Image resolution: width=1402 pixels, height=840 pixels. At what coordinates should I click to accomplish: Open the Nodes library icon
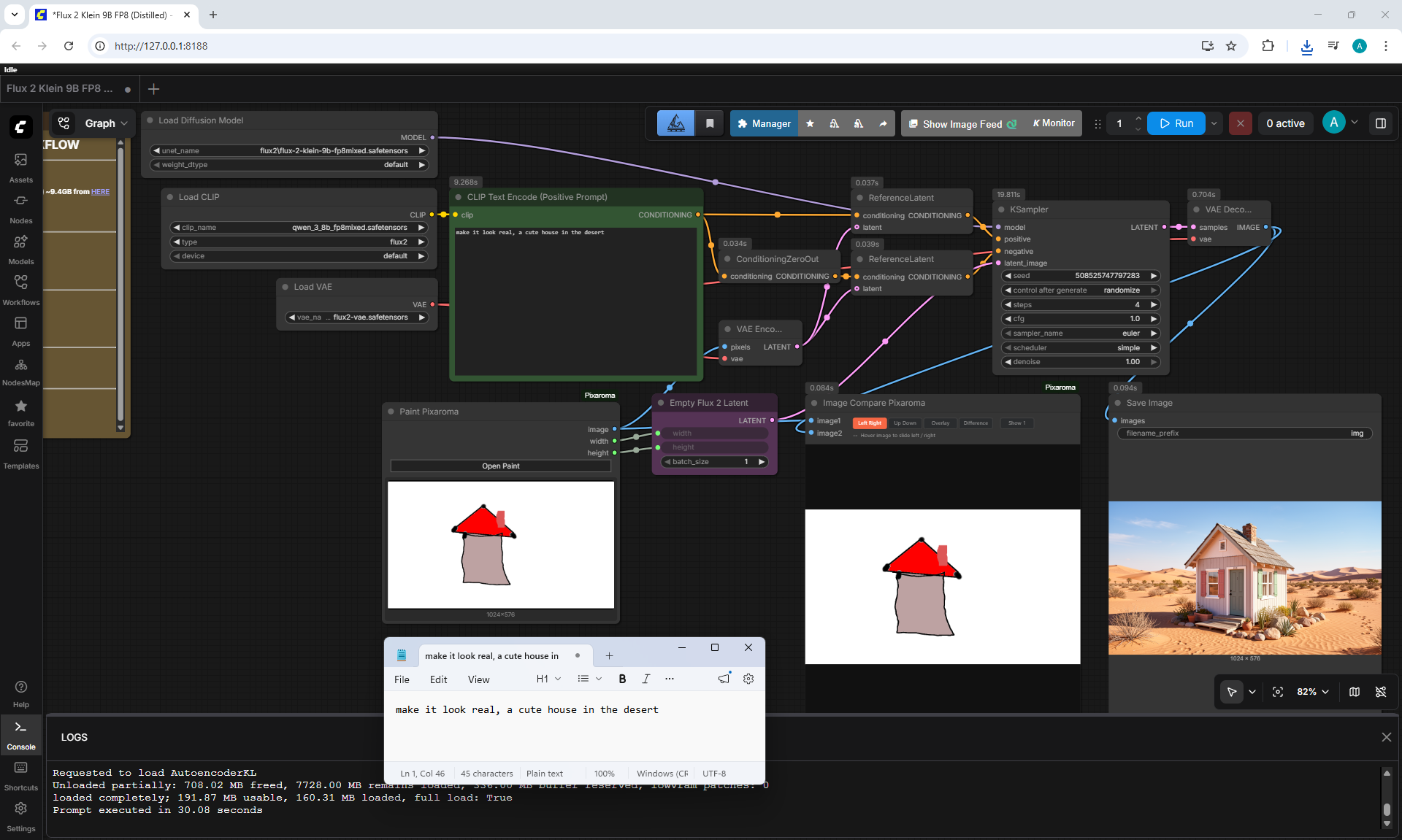coord(20,208)
